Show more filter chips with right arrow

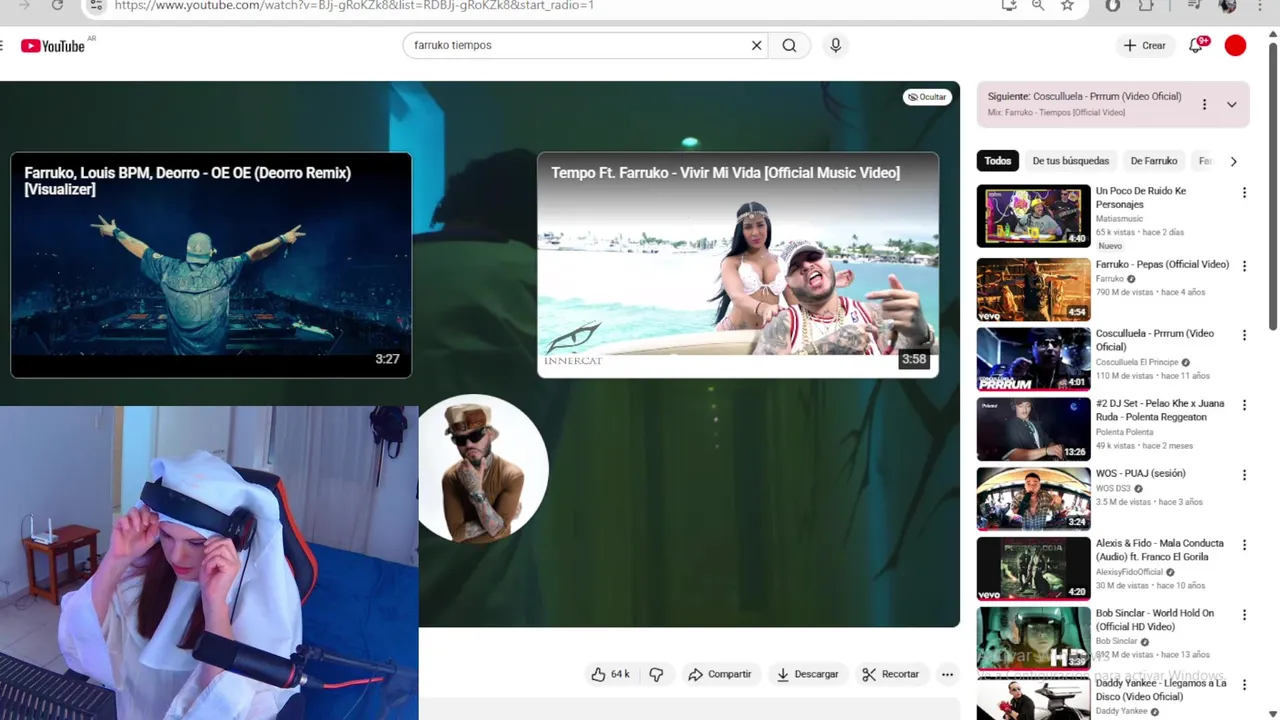pos(1233,161)
